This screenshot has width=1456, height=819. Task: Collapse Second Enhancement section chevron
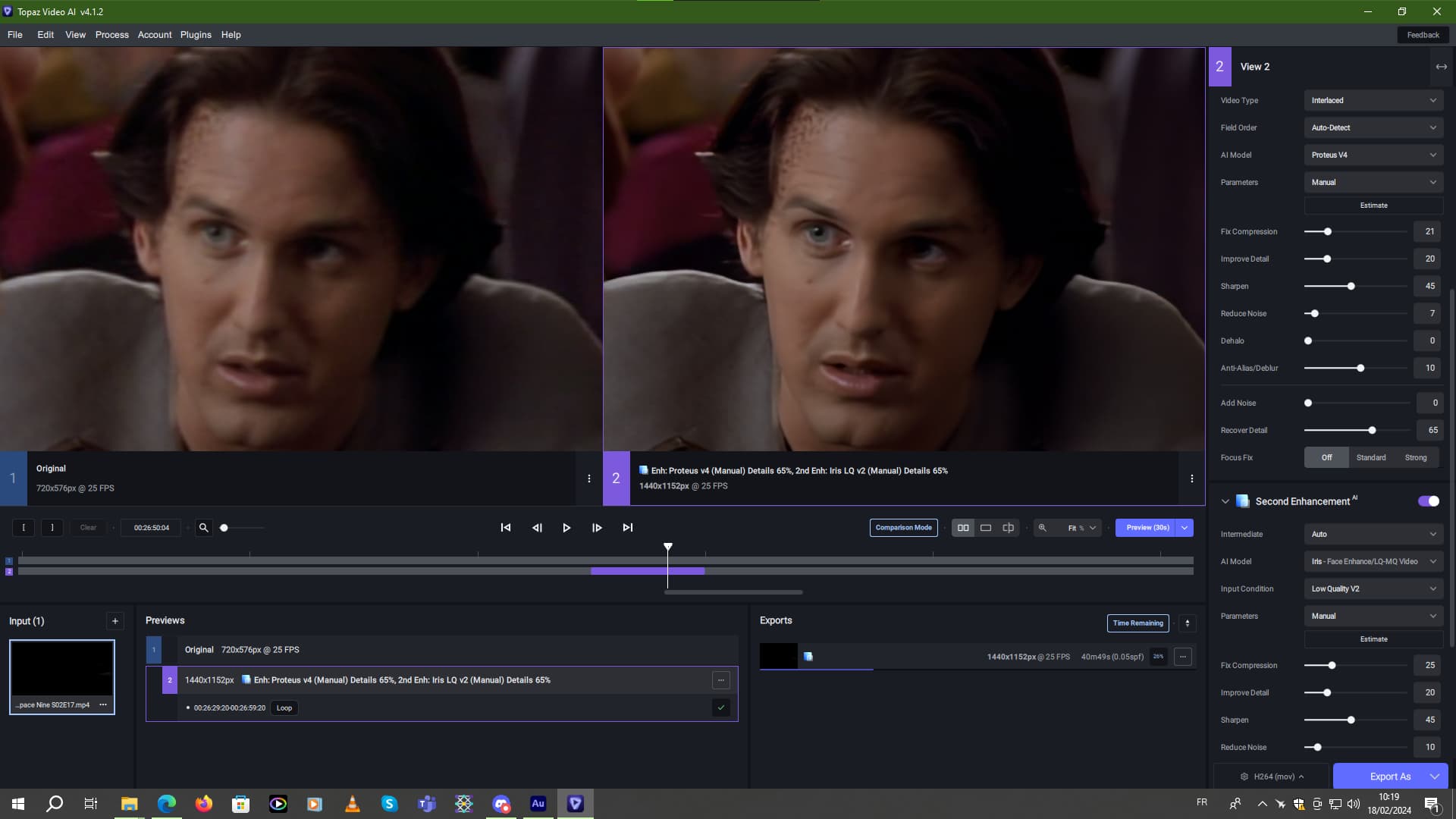tap(1225, 501)
